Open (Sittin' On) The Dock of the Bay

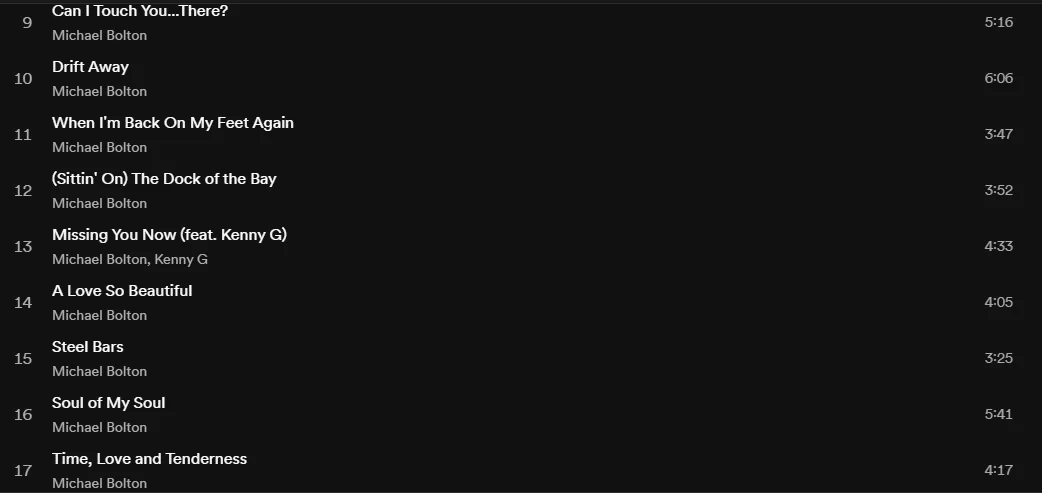164,179
